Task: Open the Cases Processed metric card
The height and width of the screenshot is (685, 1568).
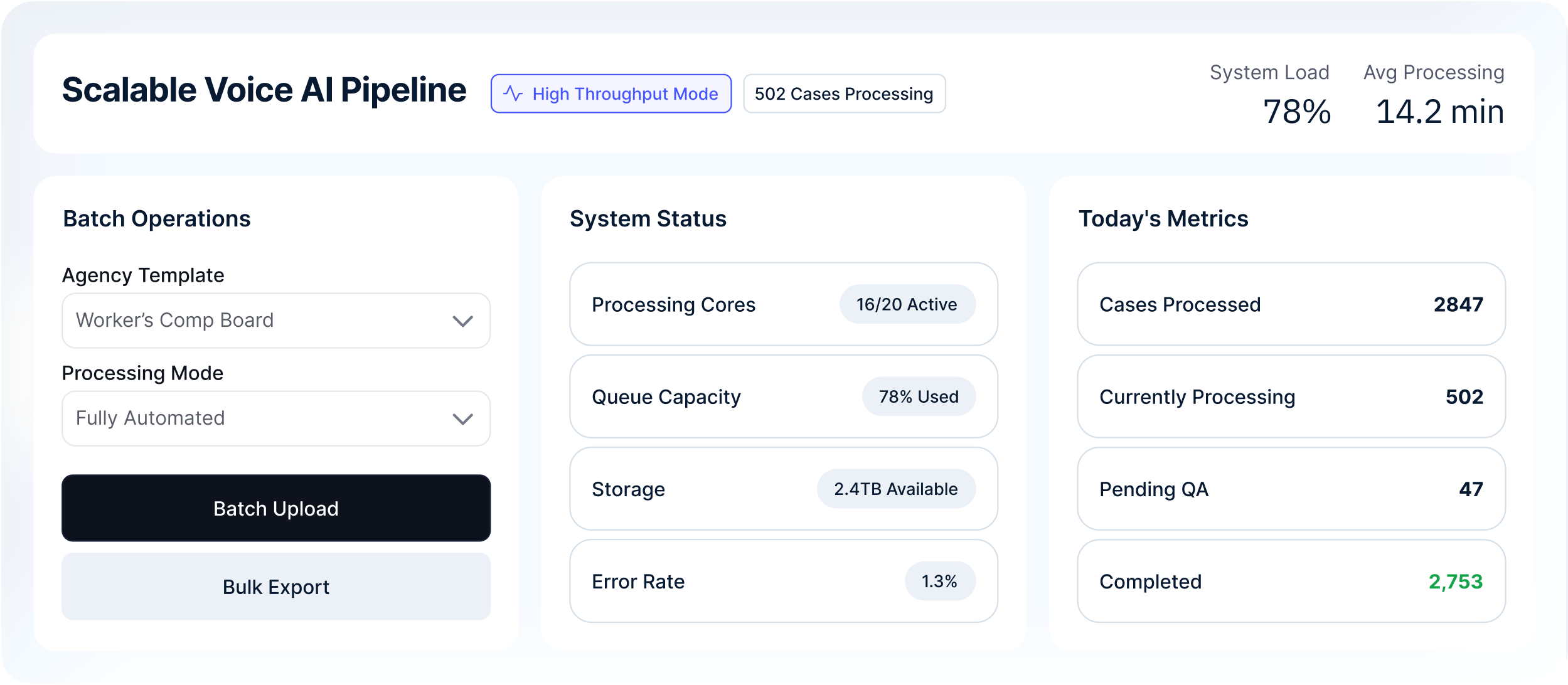Action: click(x=1291, y=305)
